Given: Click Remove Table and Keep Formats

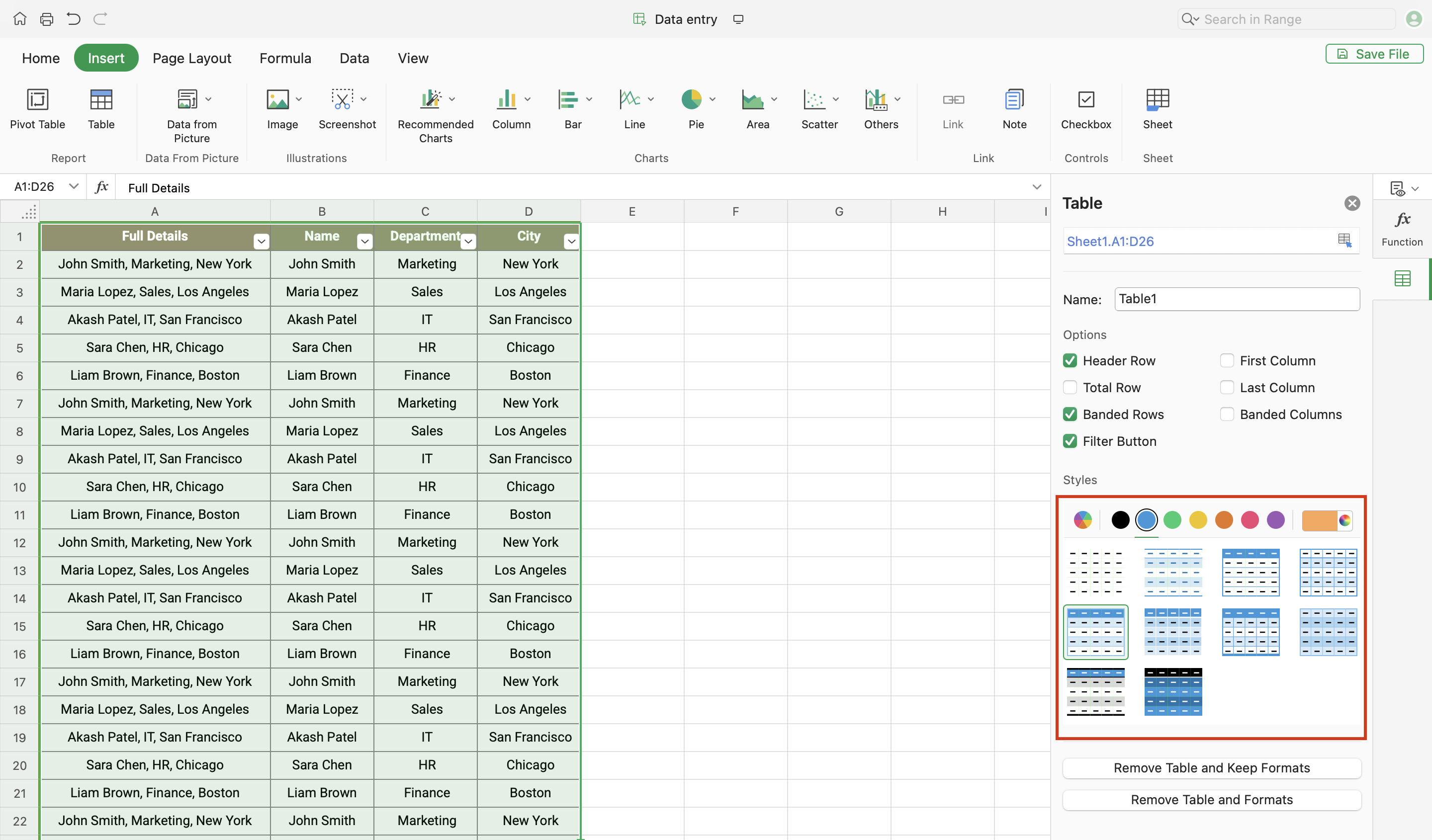Looking at the screenshot, I should [x=1212, y=768].
